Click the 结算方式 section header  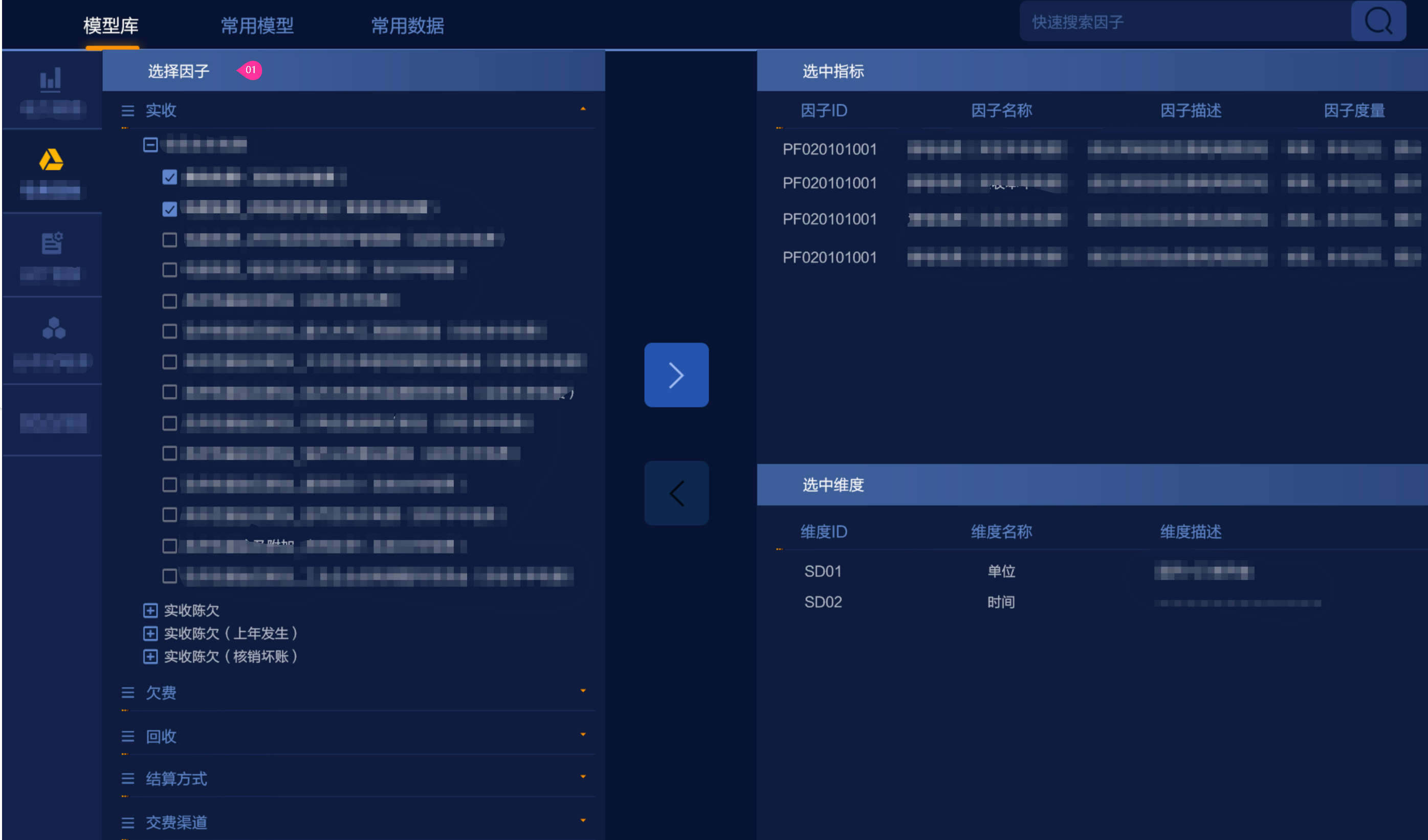click(x=176, y=779)
